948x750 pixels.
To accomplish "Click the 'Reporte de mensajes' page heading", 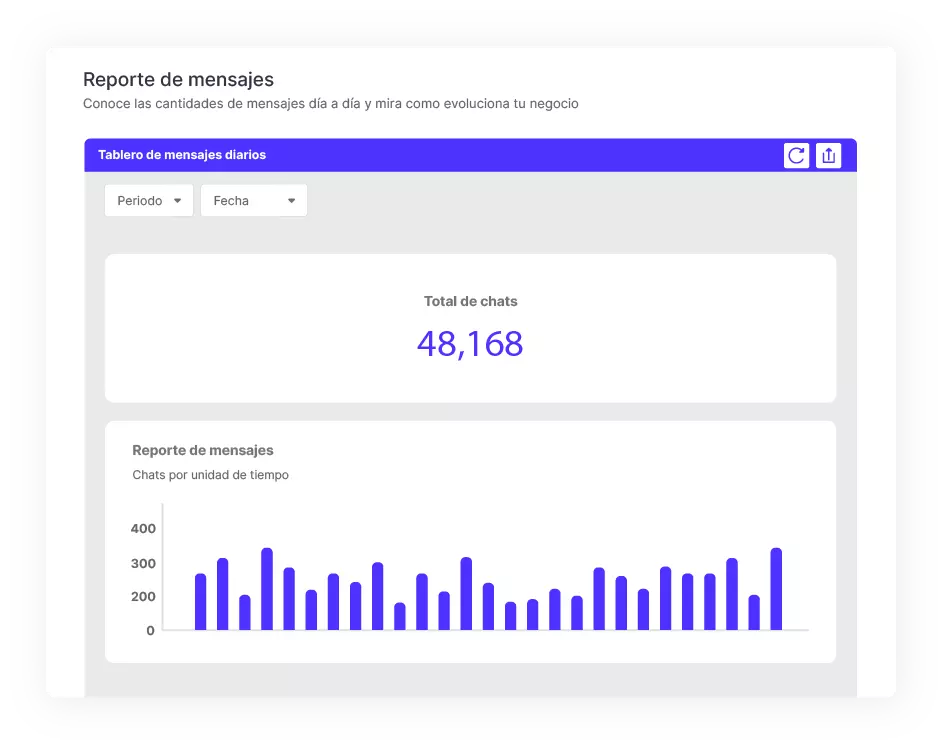I will tap(178, 79).
